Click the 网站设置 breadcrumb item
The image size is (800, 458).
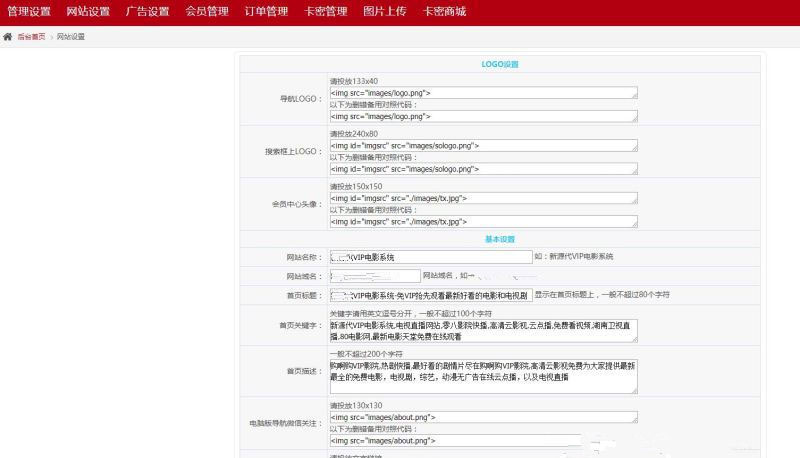pos(71,36)
